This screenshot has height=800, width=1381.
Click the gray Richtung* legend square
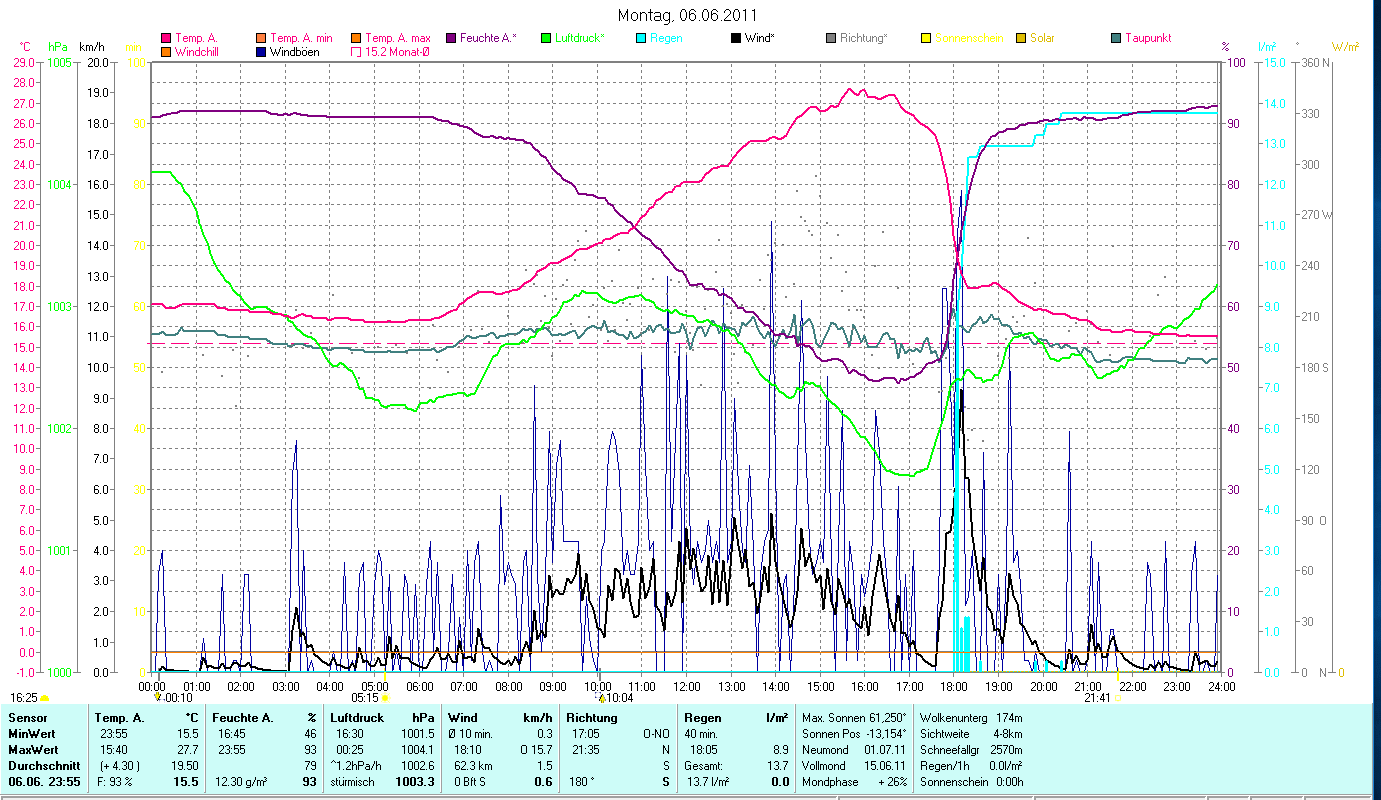click(830, 38)
